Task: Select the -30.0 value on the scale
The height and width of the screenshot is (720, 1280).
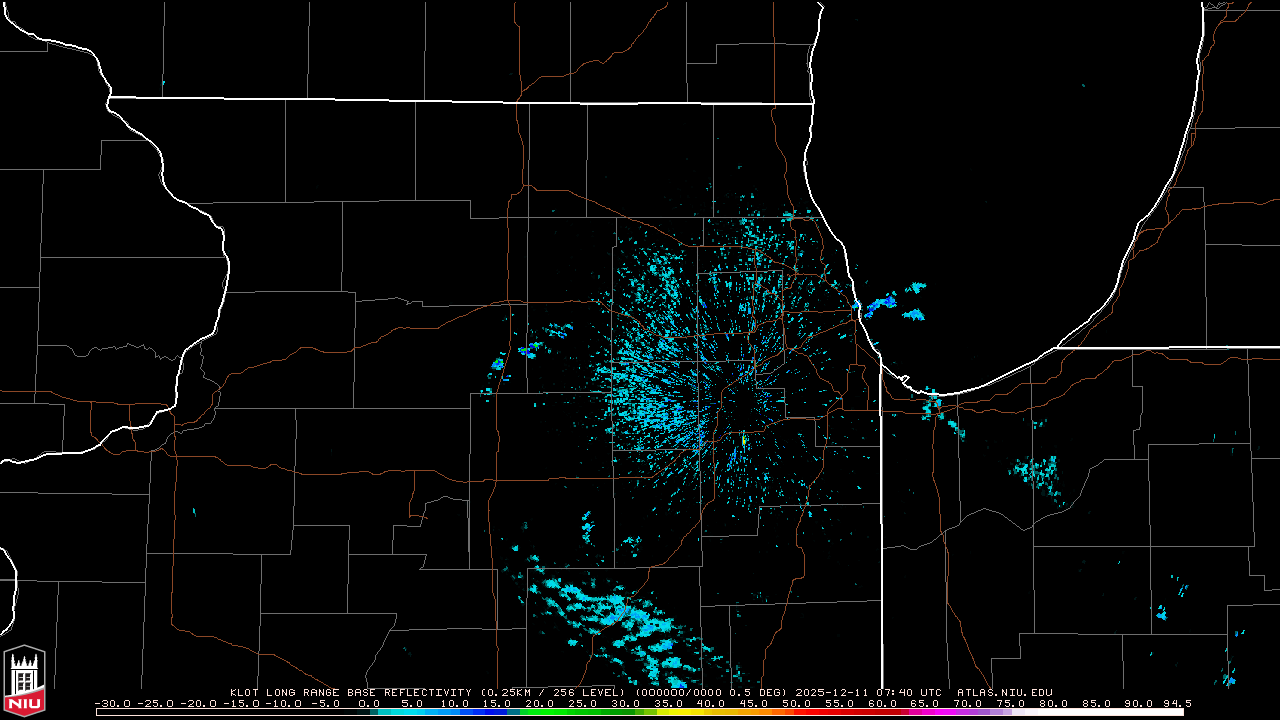Action: click(x=112, y=703)
